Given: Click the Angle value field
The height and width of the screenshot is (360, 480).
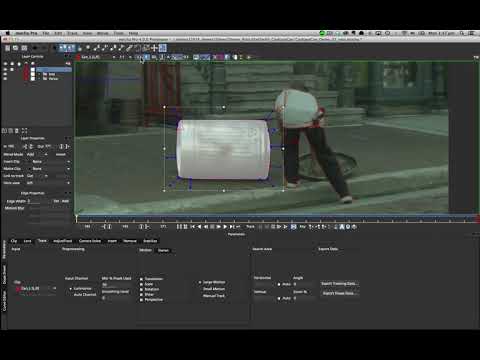Looking at the screenshot, I should (x=303, y=284).
